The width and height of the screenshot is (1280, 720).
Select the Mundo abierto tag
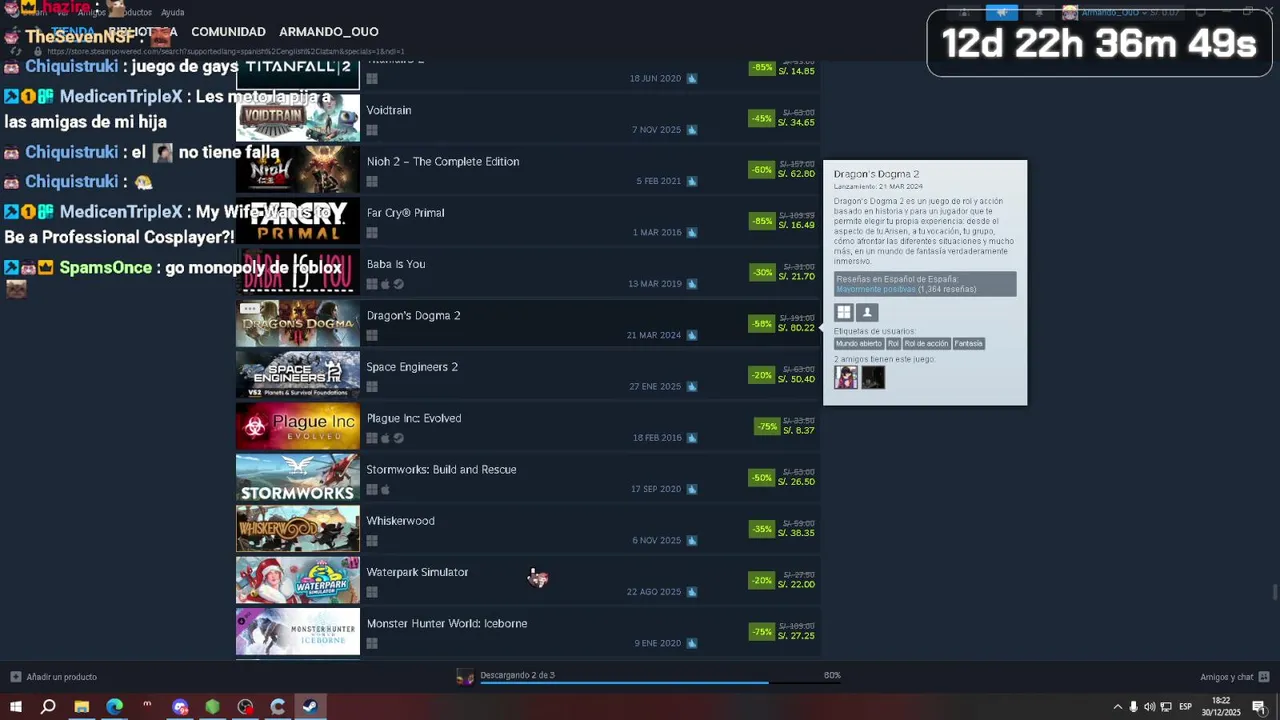(x=859, y=344)
